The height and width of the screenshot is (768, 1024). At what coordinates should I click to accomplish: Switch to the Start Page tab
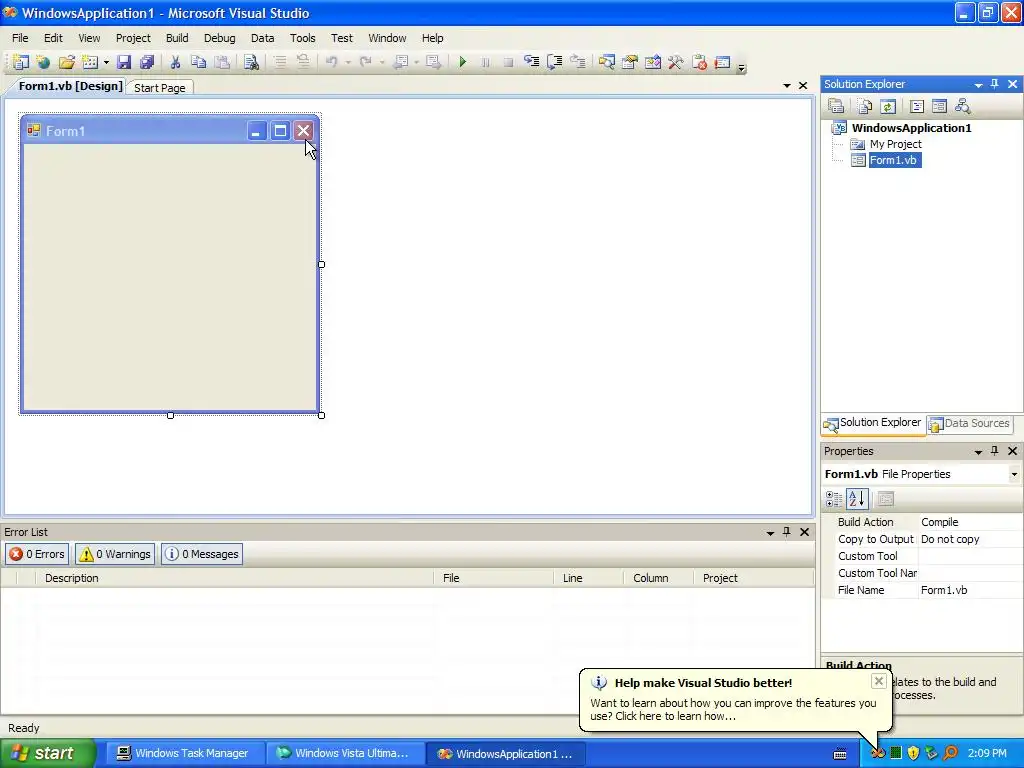tap(159, 88)
